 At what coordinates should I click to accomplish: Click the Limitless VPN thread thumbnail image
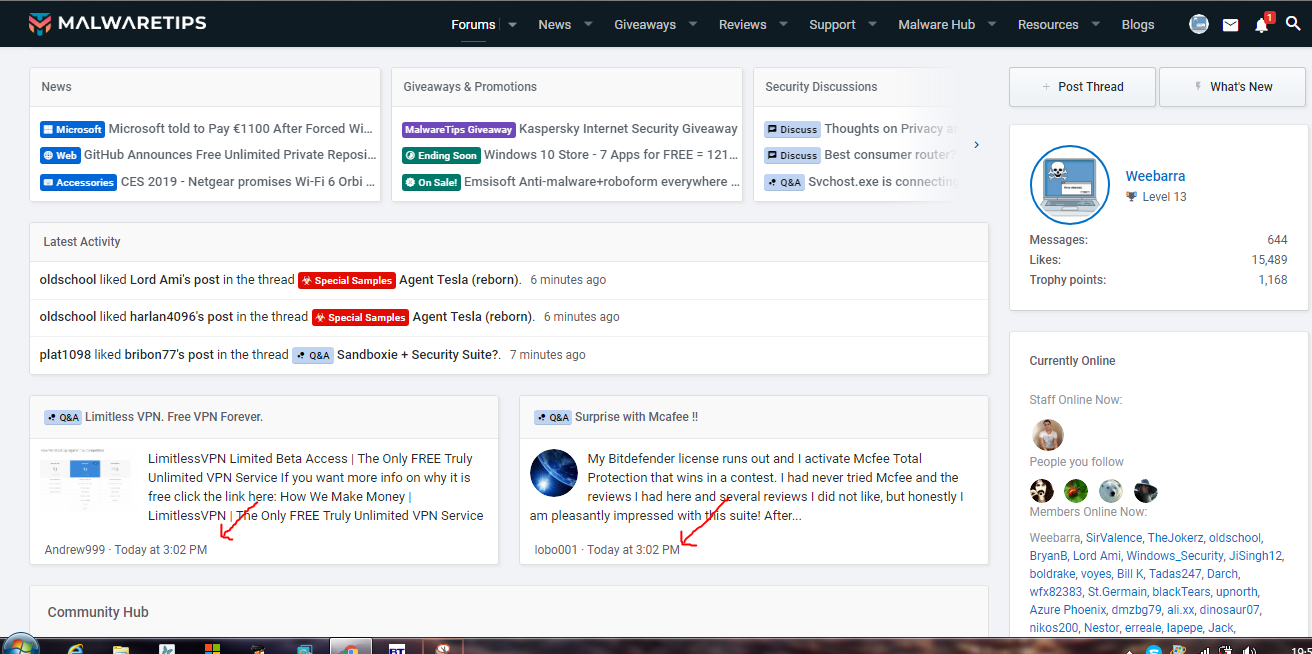(86, 478)
